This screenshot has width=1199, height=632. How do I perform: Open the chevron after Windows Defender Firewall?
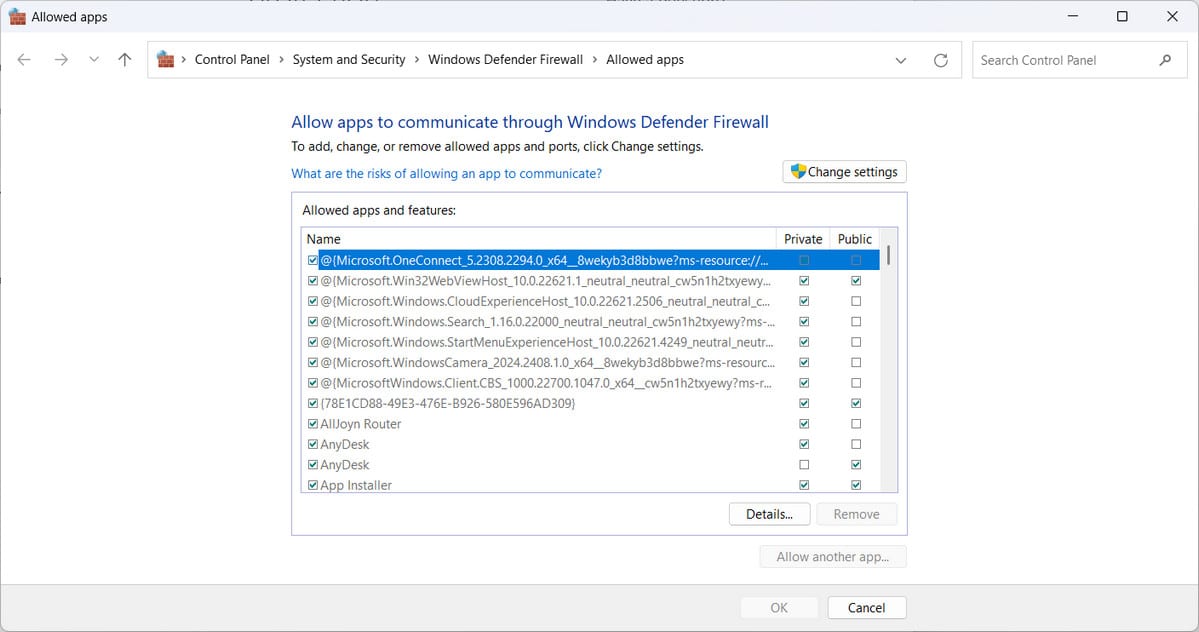tap(594, 60)
